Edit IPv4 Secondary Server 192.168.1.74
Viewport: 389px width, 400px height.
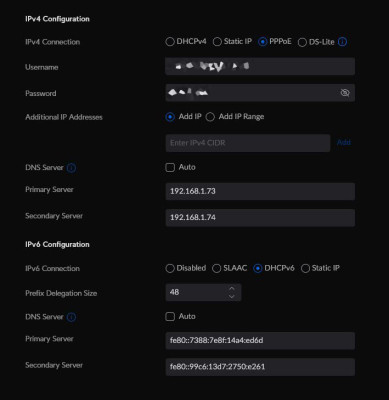(x=260, y=218)
